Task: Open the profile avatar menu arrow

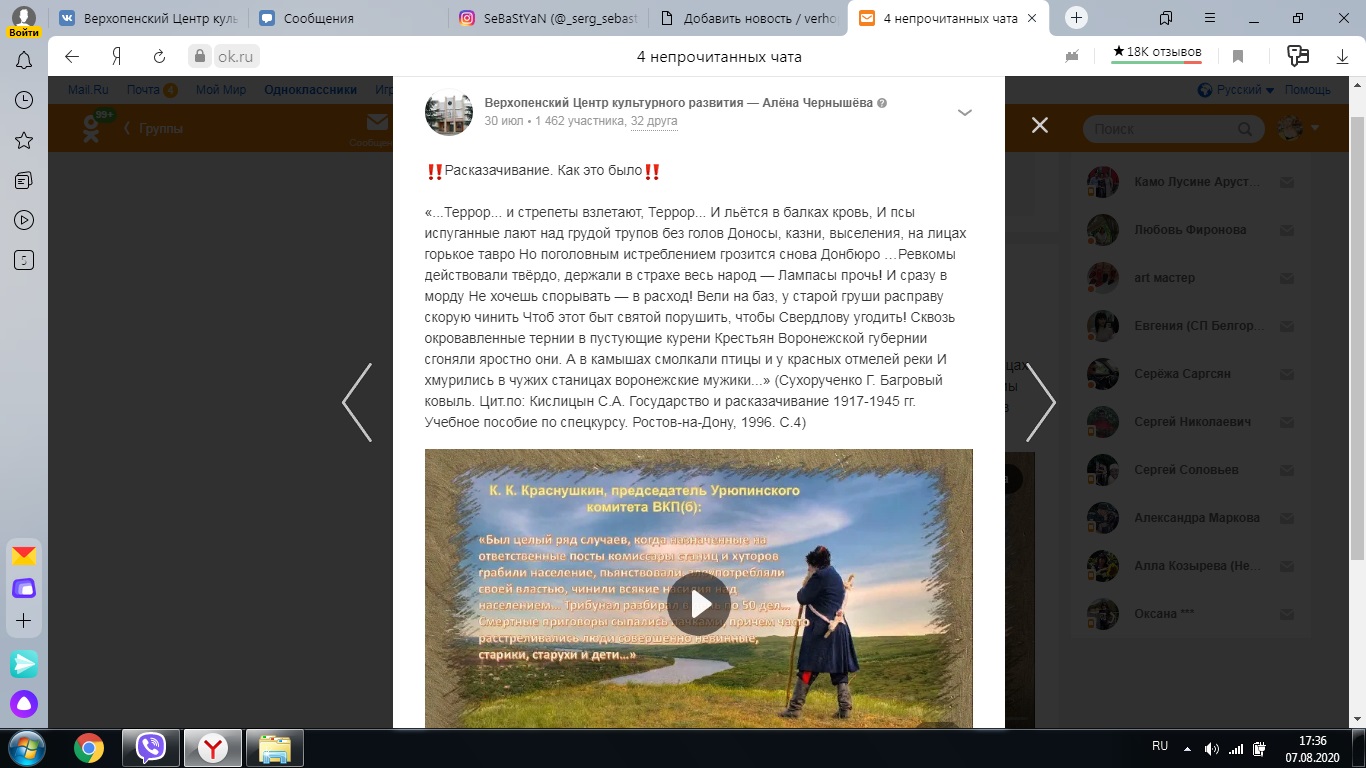Action: [x=1315, y=128]
